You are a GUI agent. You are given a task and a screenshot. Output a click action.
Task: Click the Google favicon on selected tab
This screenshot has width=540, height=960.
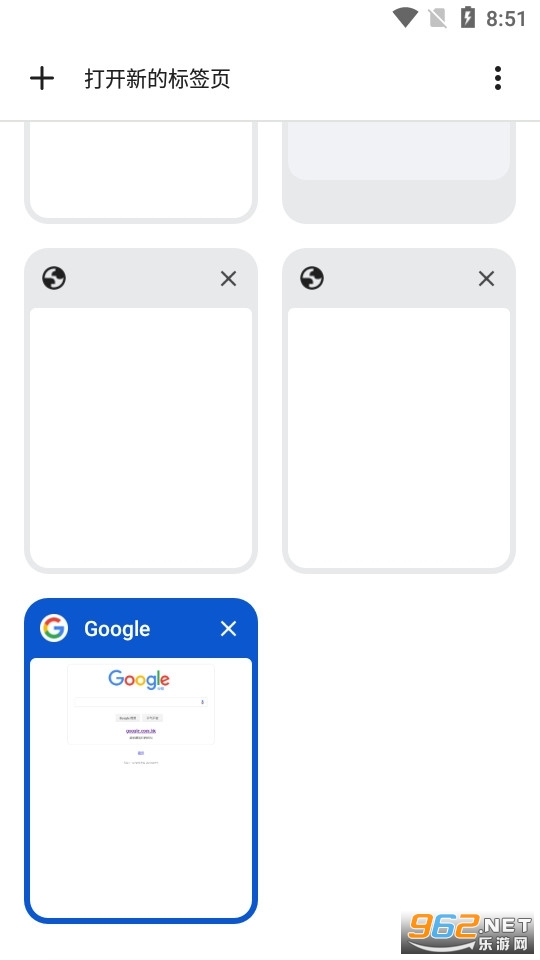coord(54,628)
